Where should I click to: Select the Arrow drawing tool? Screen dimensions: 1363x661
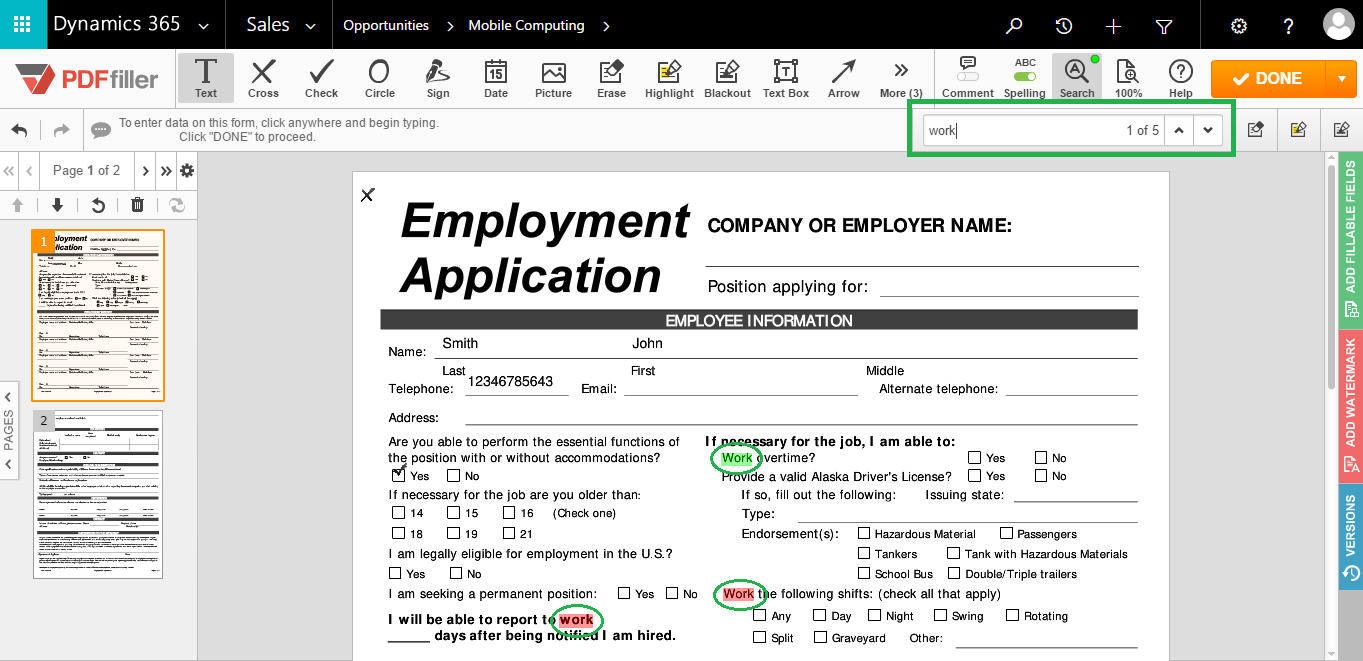pos(843,78)
